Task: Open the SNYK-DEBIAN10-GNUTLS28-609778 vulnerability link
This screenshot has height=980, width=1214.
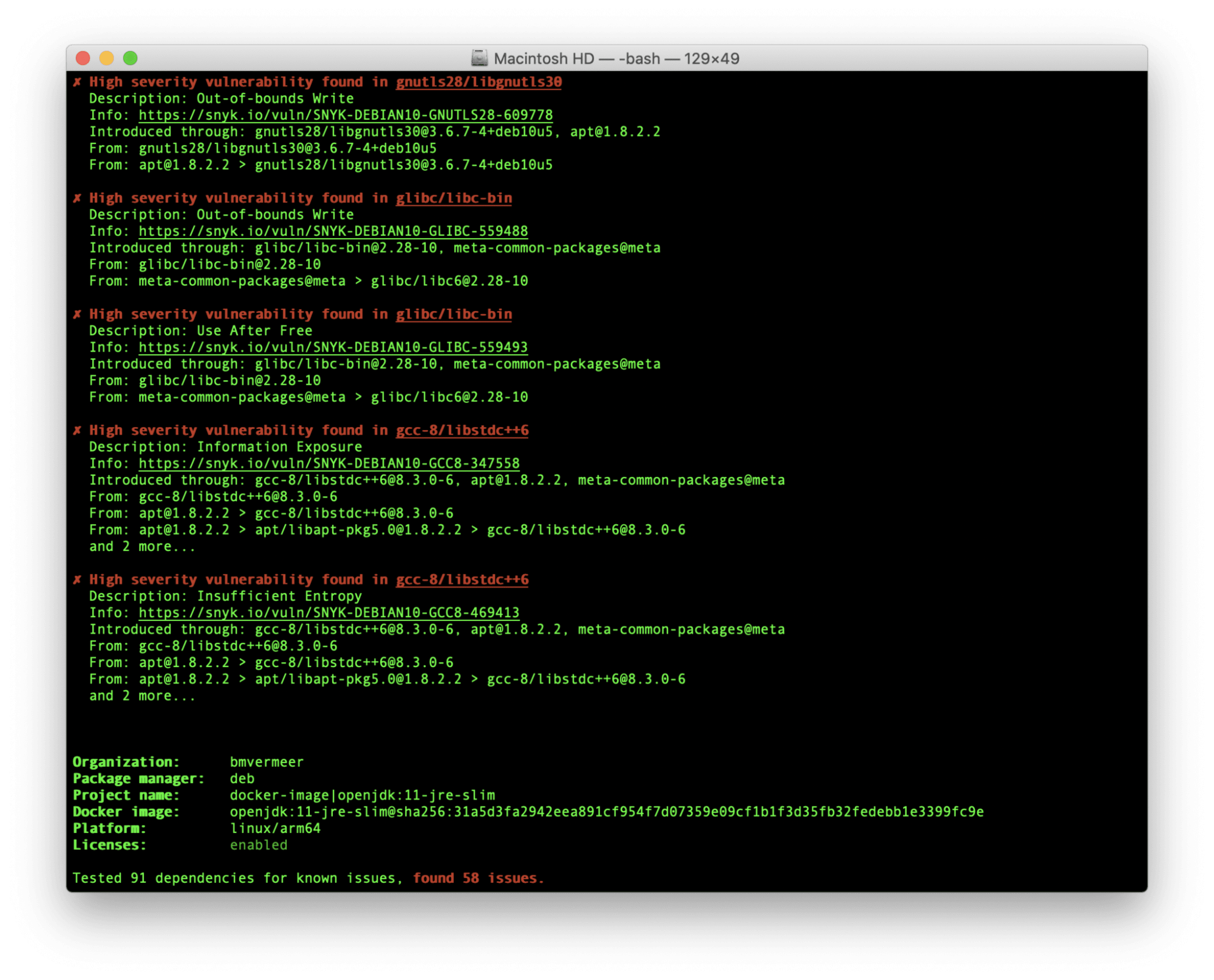Action: click(x=345, y=115)
